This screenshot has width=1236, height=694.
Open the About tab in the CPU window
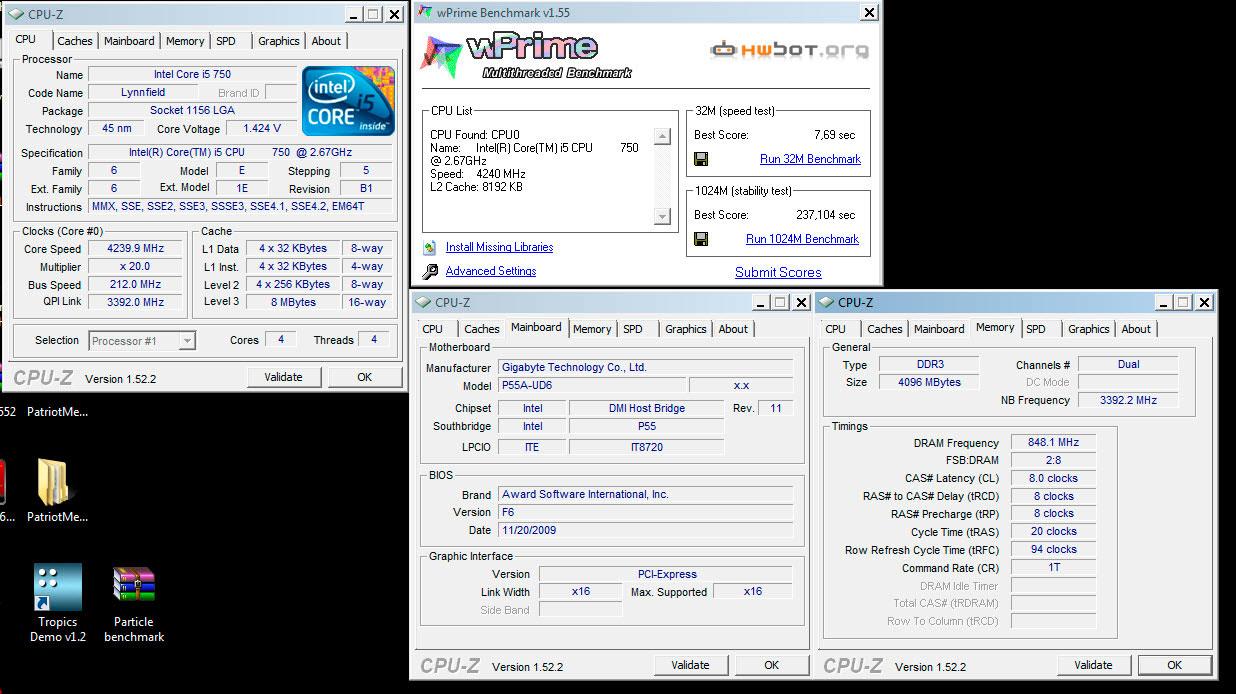point(326,41)
